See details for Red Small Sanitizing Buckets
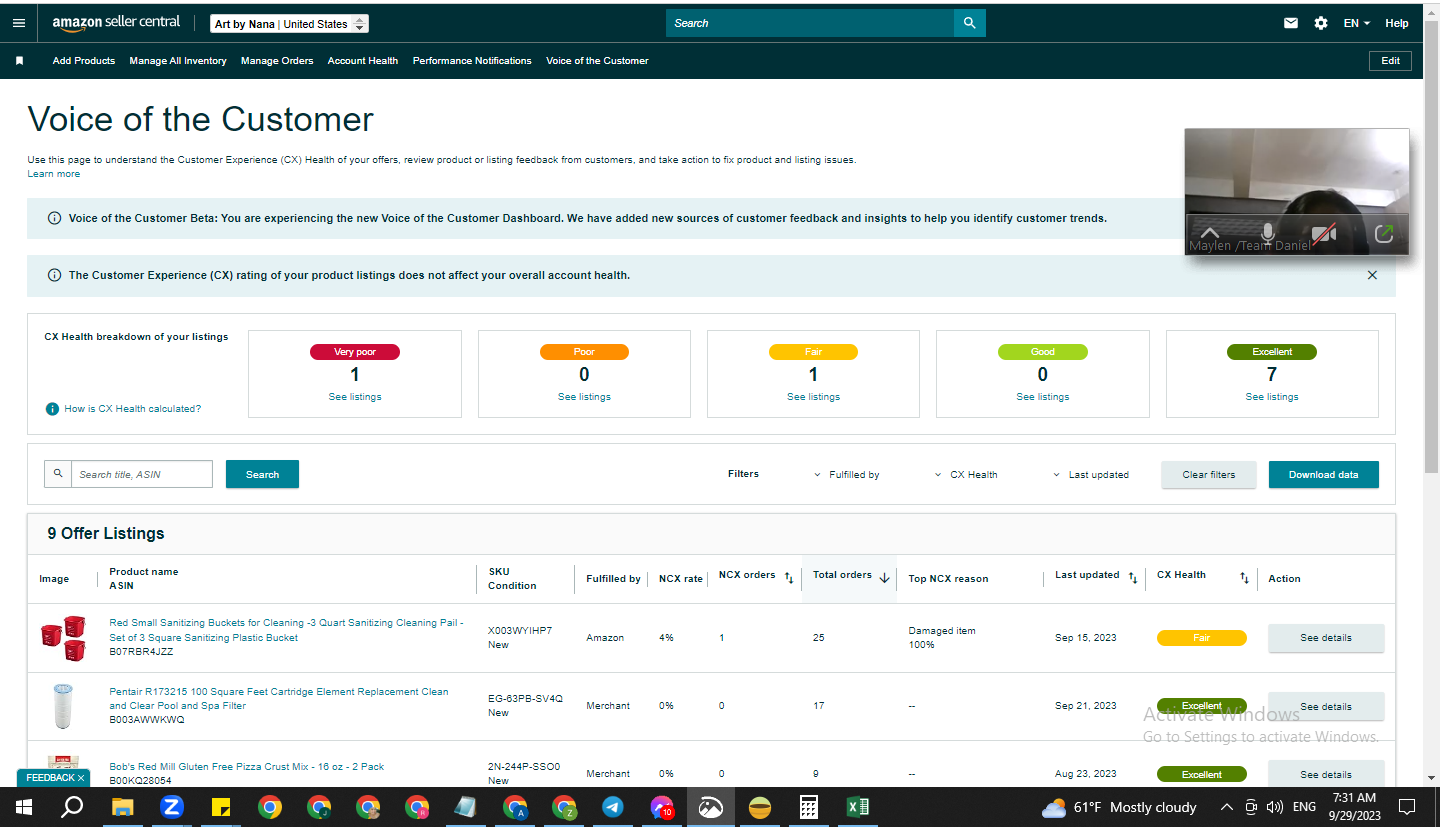Viewport: 1440px width, 827px height. [x=1326, y=638]
